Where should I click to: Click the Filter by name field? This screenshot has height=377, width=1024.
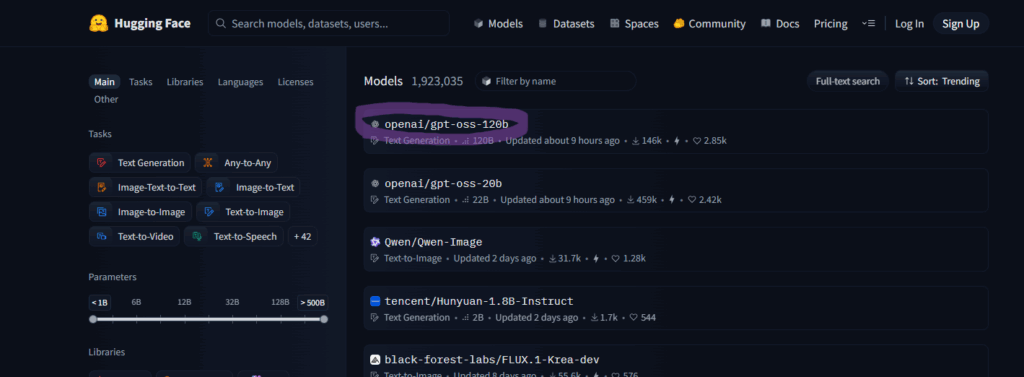pos(555,81)
